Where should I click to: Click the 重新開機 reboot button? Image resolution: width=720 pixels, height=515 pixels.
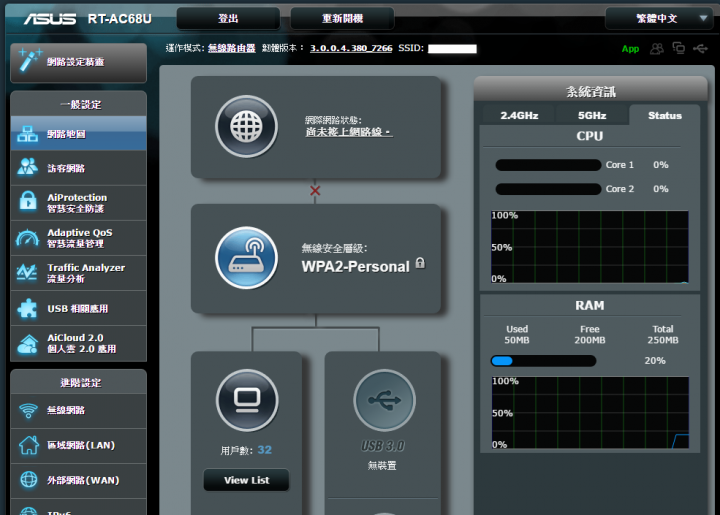(342, 19)
